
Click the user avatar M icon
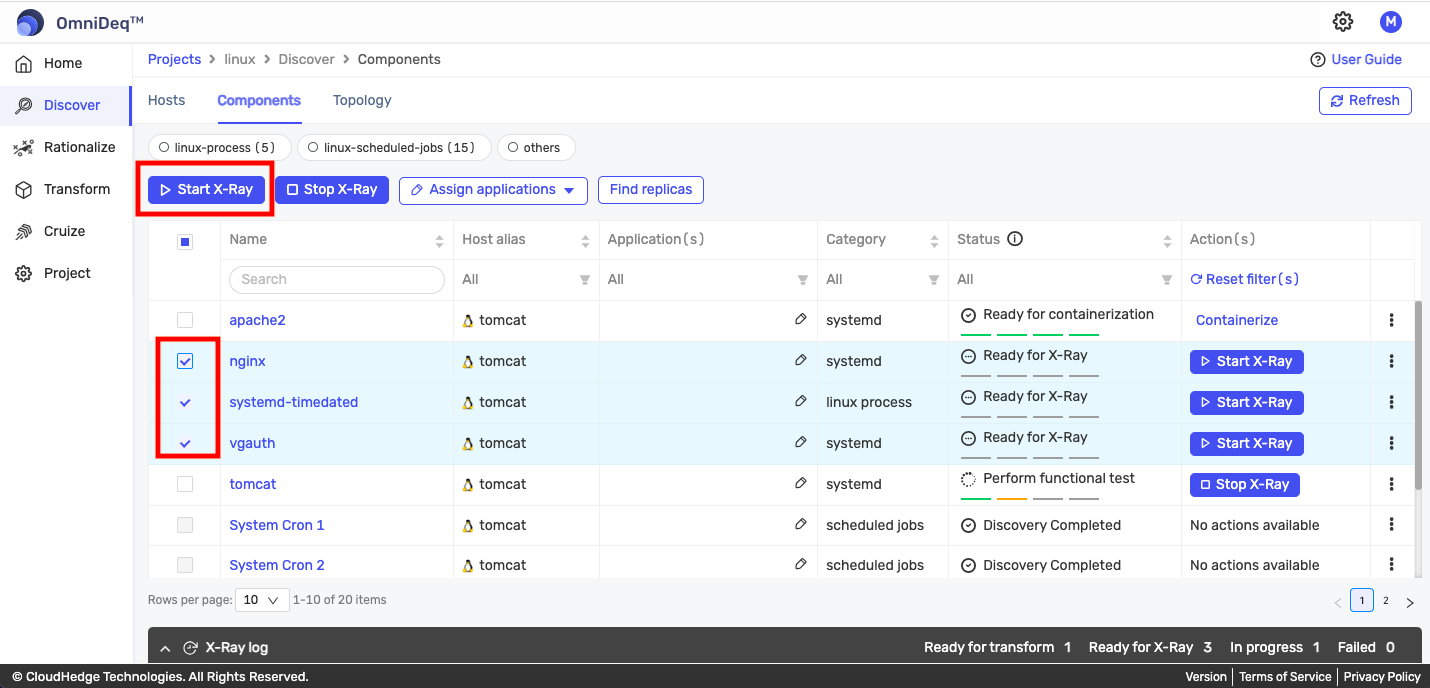1390,22
